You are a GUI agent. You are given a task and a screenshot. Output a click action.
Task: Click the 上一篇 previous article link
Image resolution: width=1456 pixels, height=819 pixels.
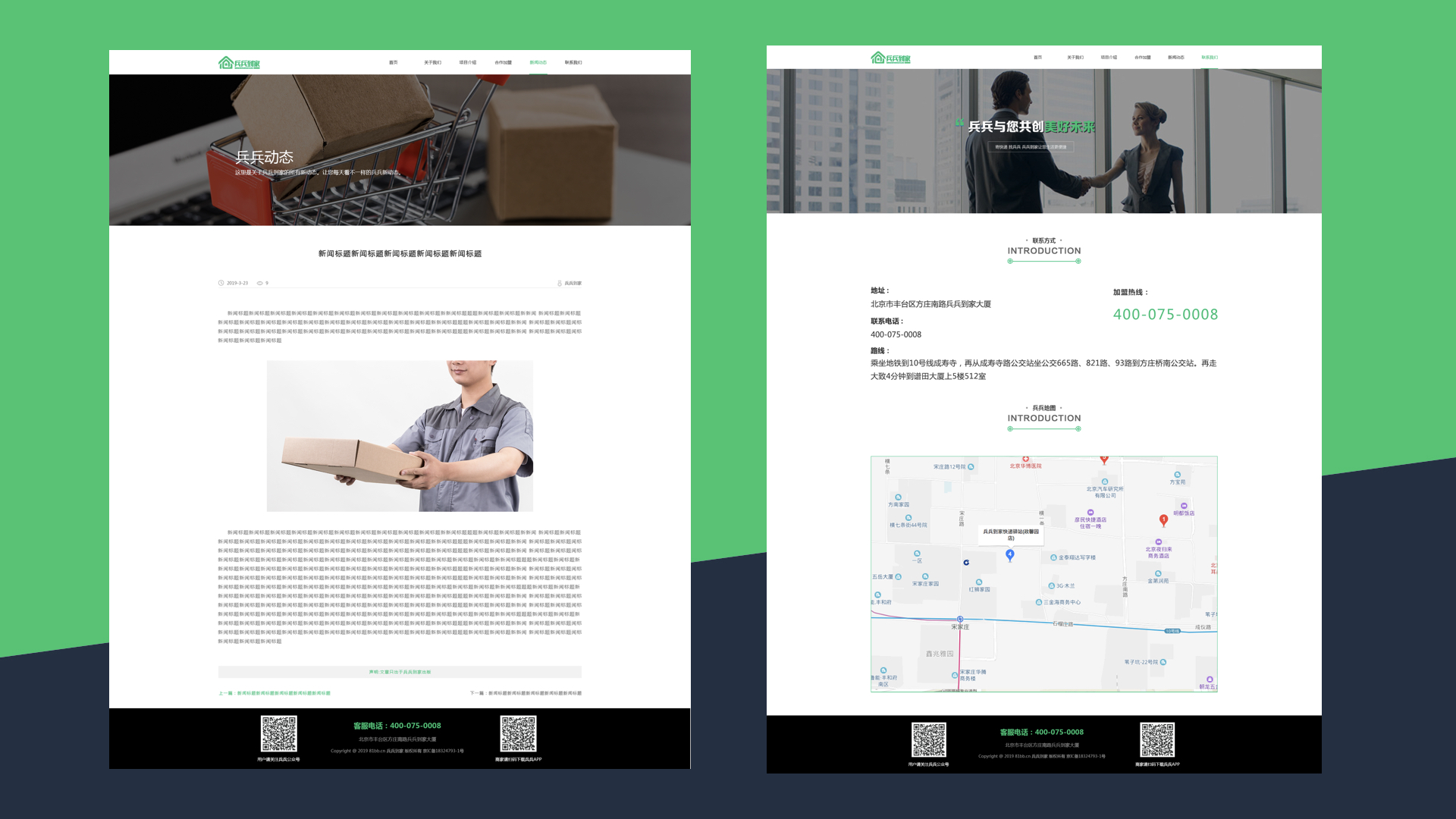click(275, 693)
